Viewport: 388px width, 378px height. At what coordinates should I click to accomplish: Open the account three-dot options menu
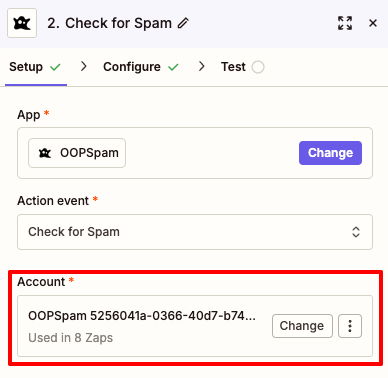pyautogui.click(x=350, y=326)
